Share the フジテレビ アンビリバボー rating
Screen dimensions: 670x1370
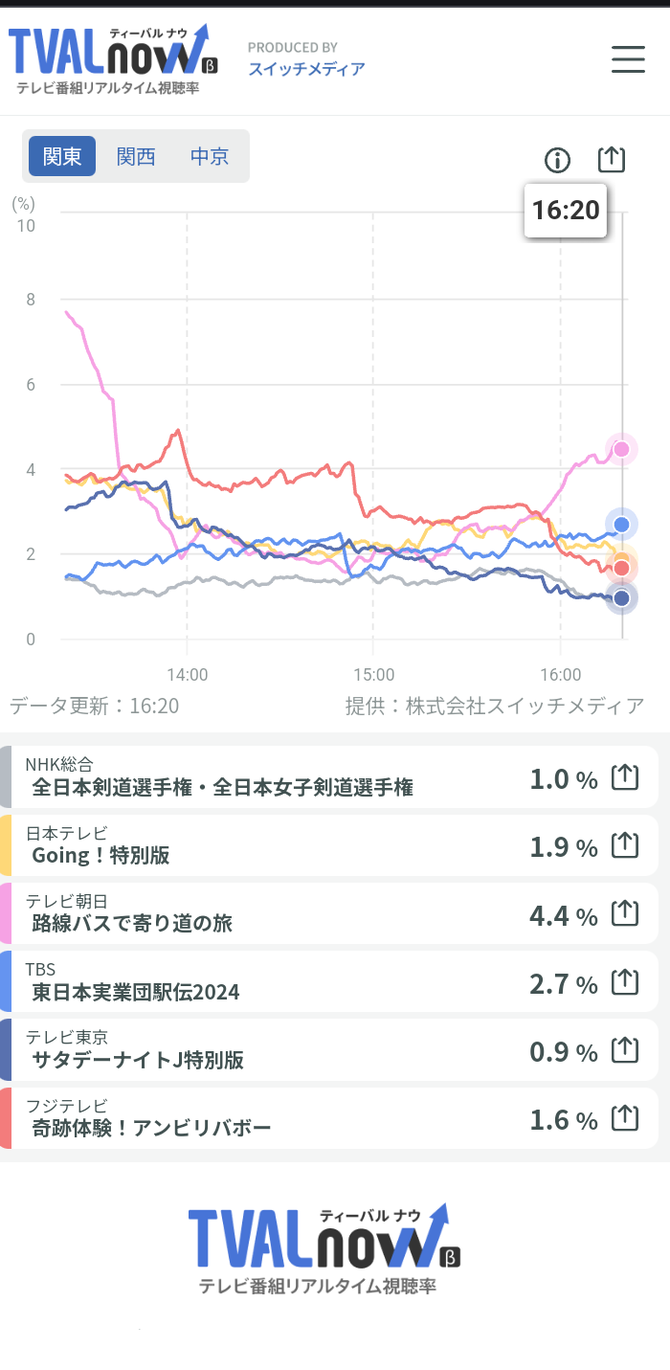[x=625, y=1118]
